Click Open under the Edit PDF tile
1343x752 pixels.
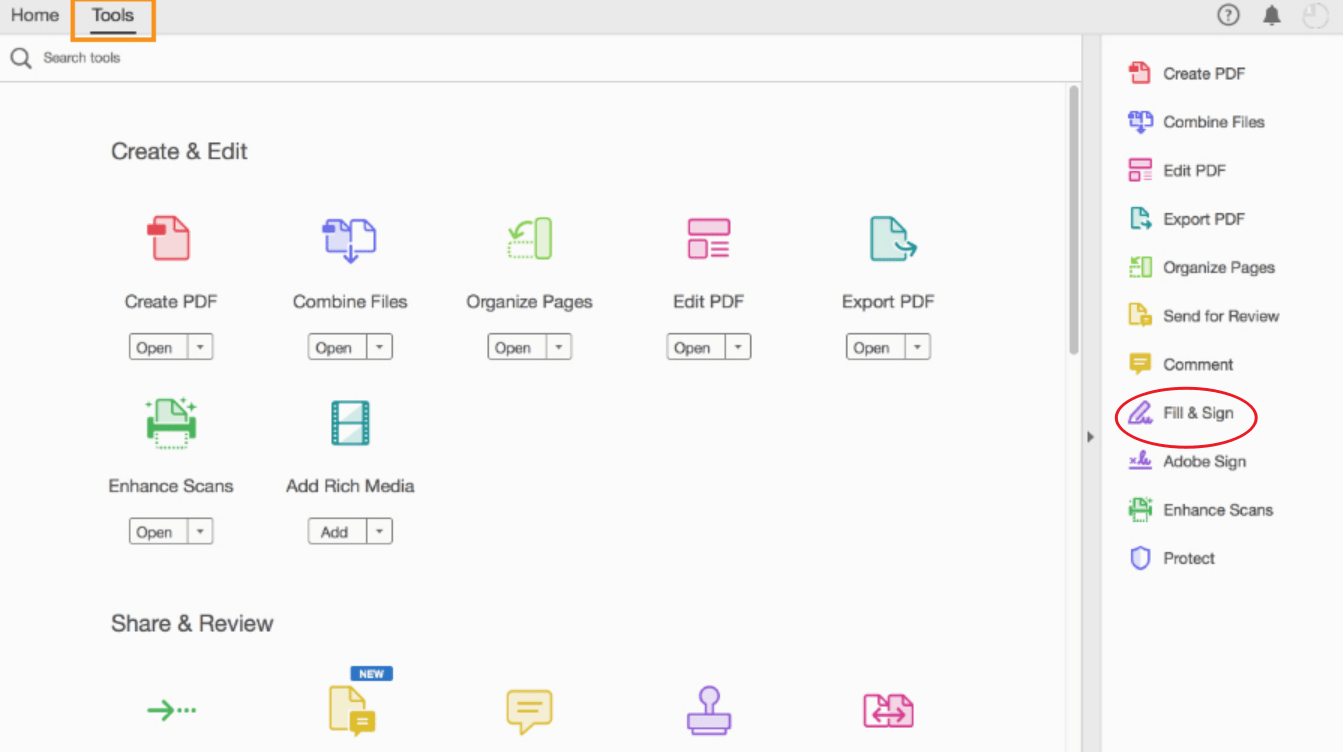696,347
